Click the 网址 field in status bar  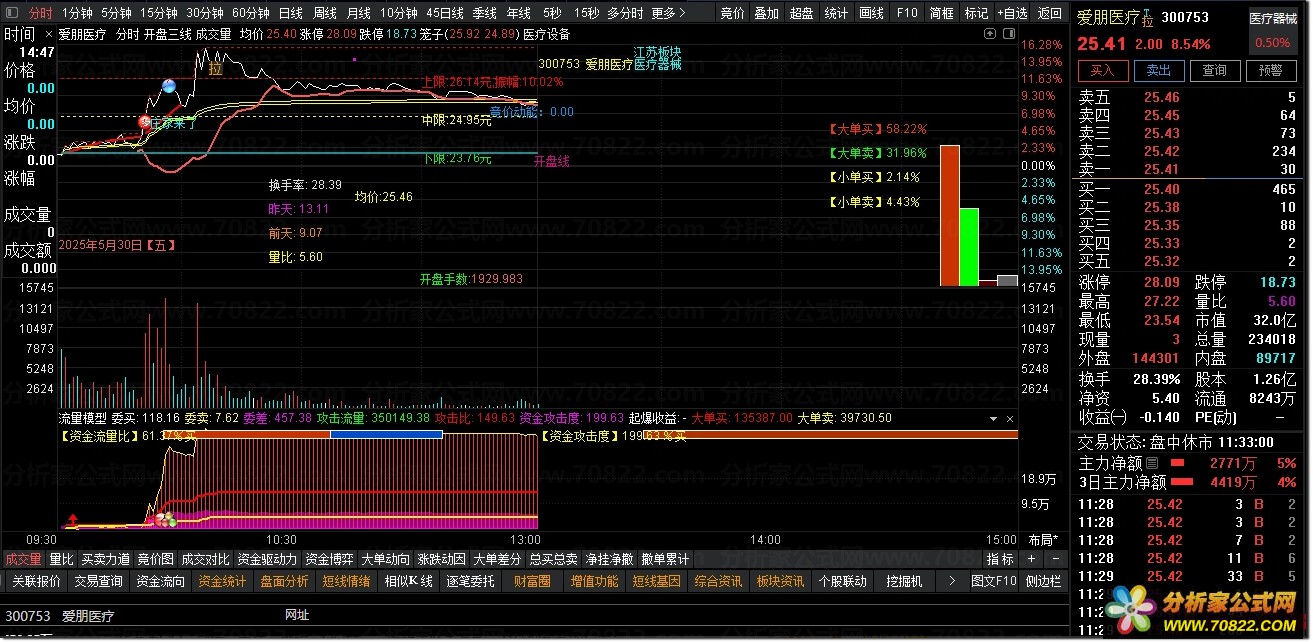point(297,616)
